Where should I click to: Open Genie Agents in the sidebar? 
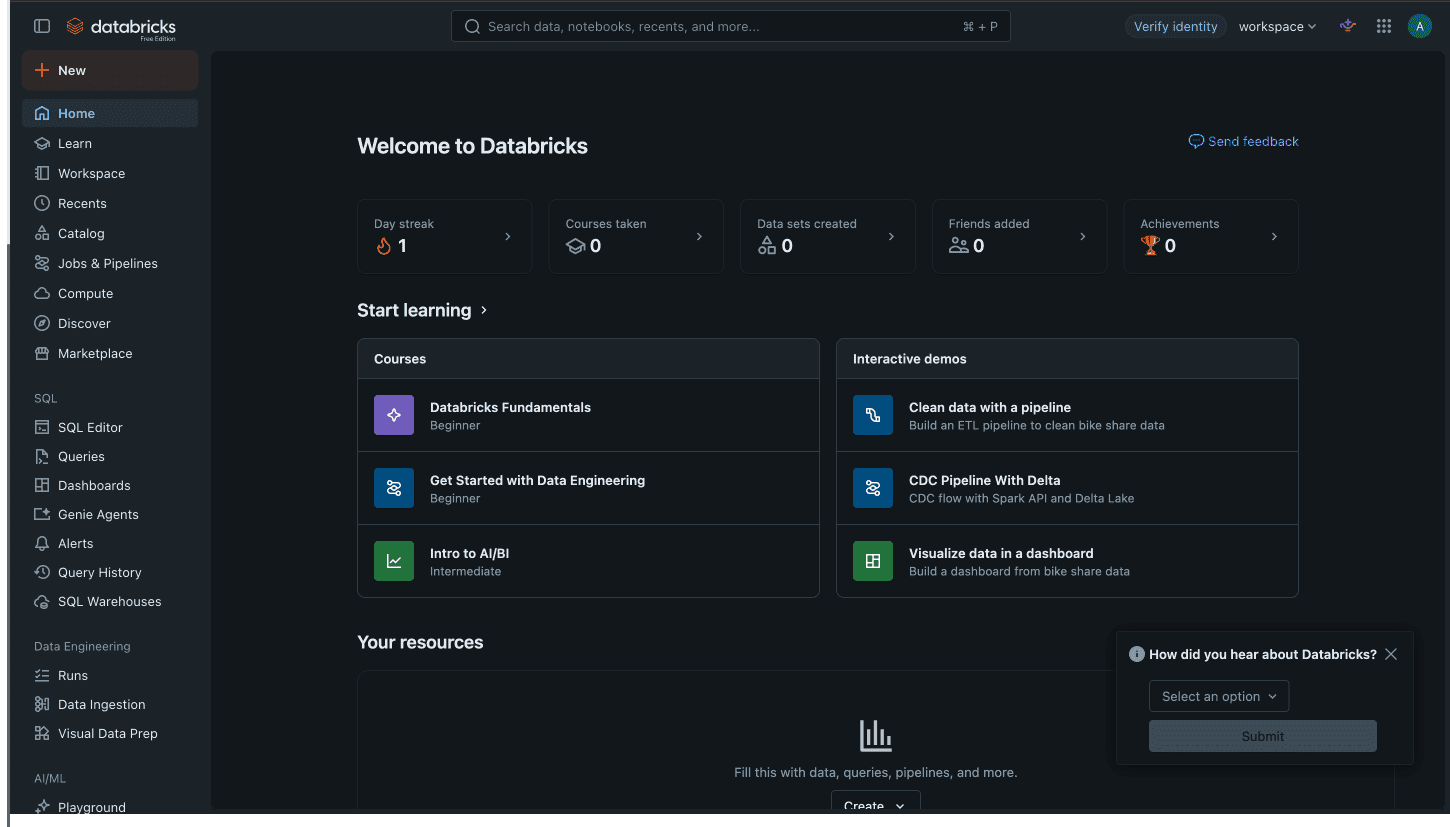click(x=110, y=514)
